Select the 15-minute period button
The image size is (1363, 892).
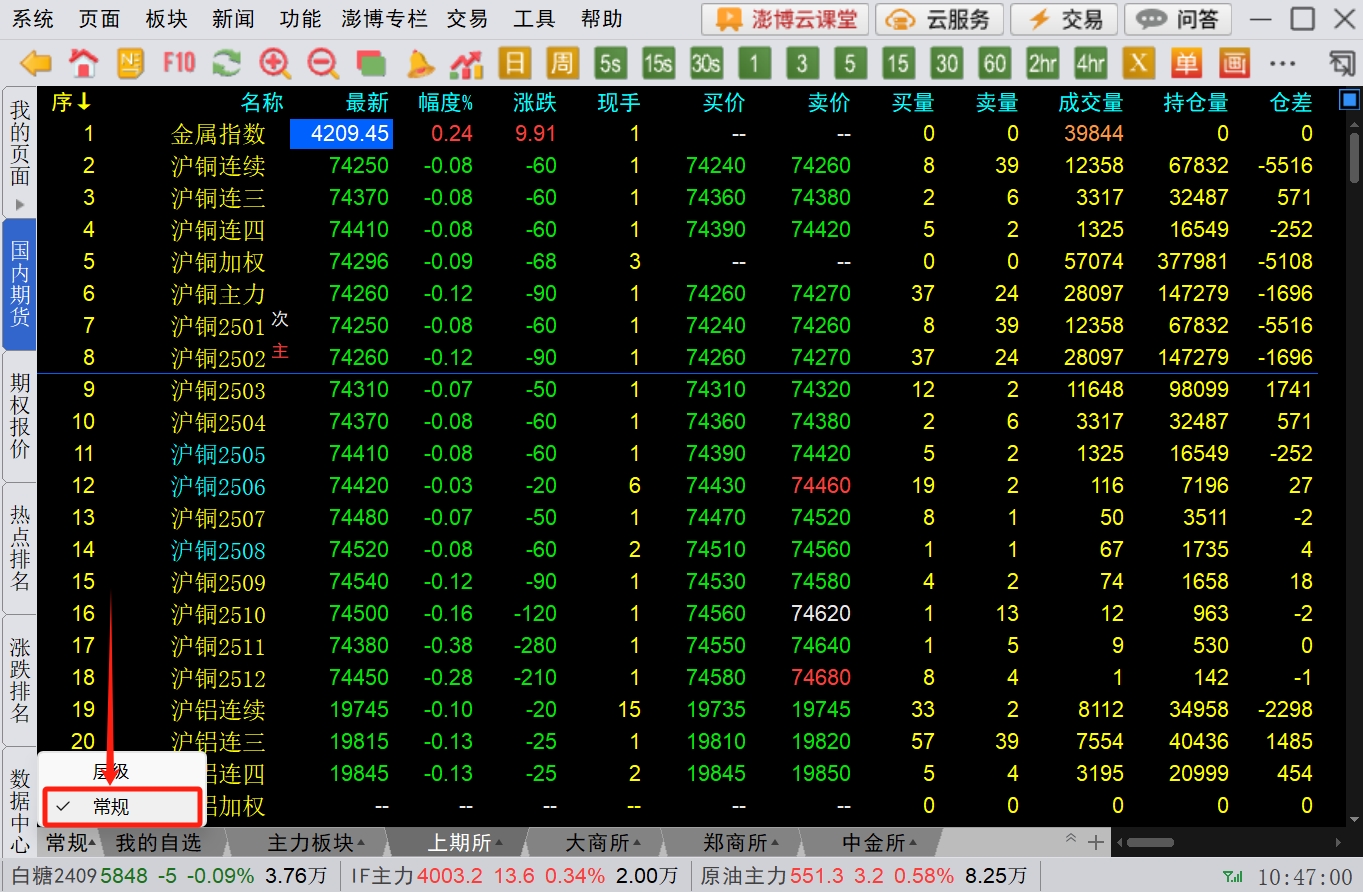[x=897, y=64]
